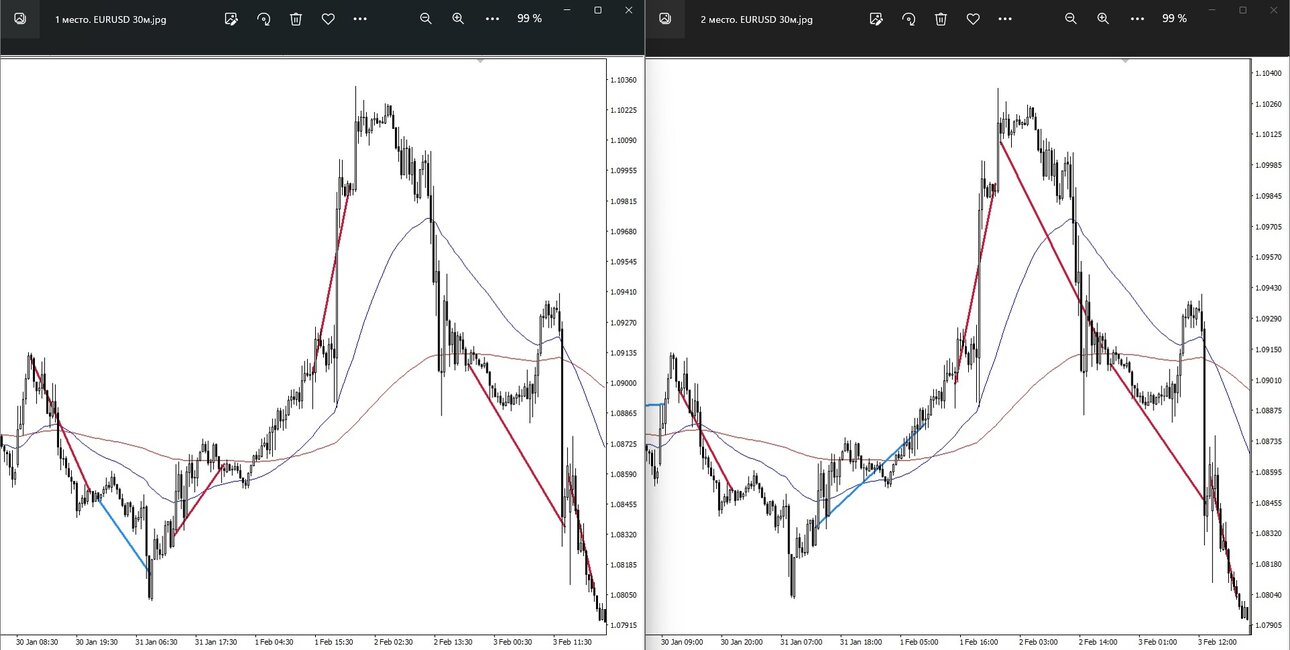Favorite the '2 место' image with the heart icon
This screenshot has height=650, width=1290.
tap(973, 19)
